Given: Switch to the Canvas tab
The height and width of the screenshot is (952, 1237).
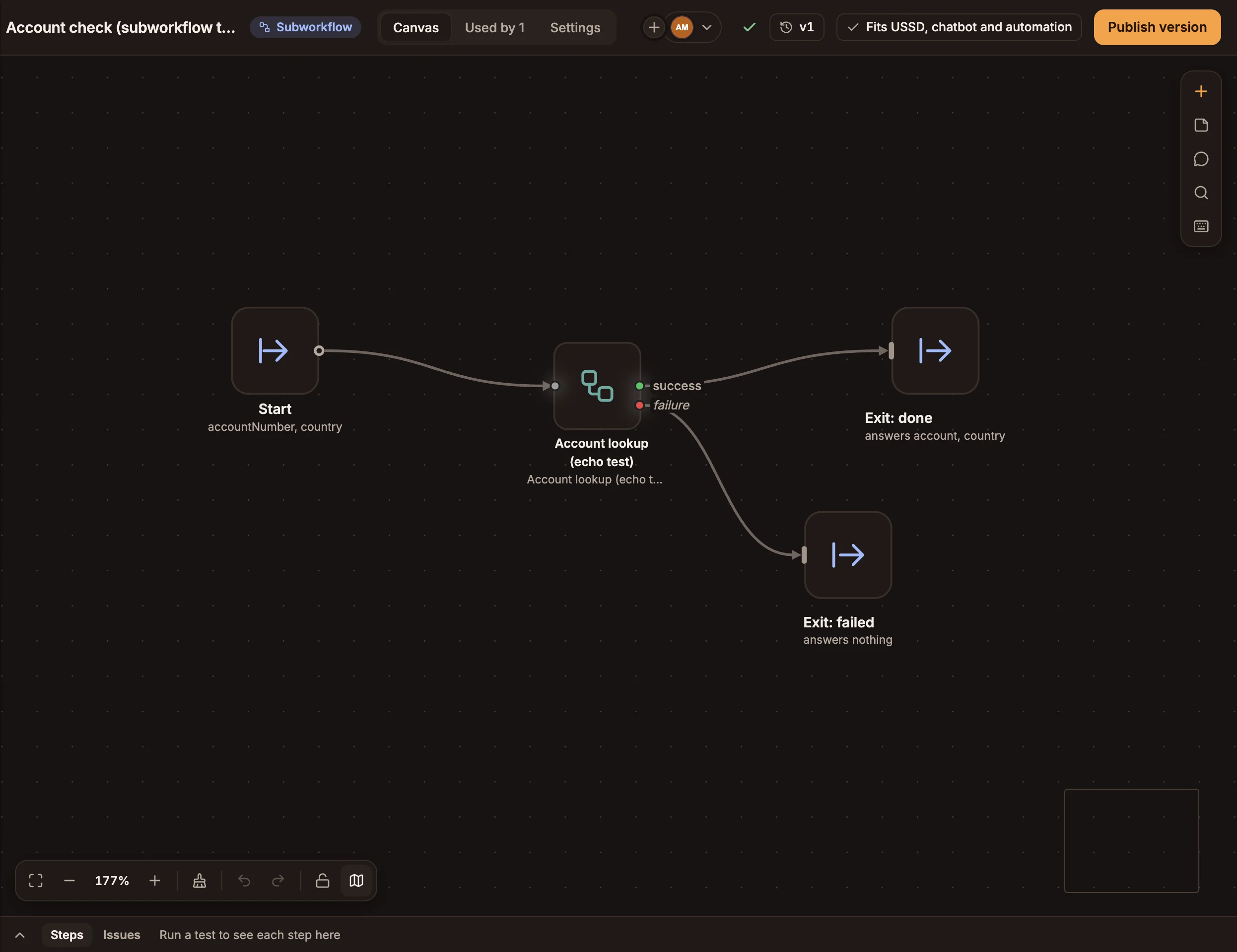Looking at the screenshot, I should [x=416, y=27].
